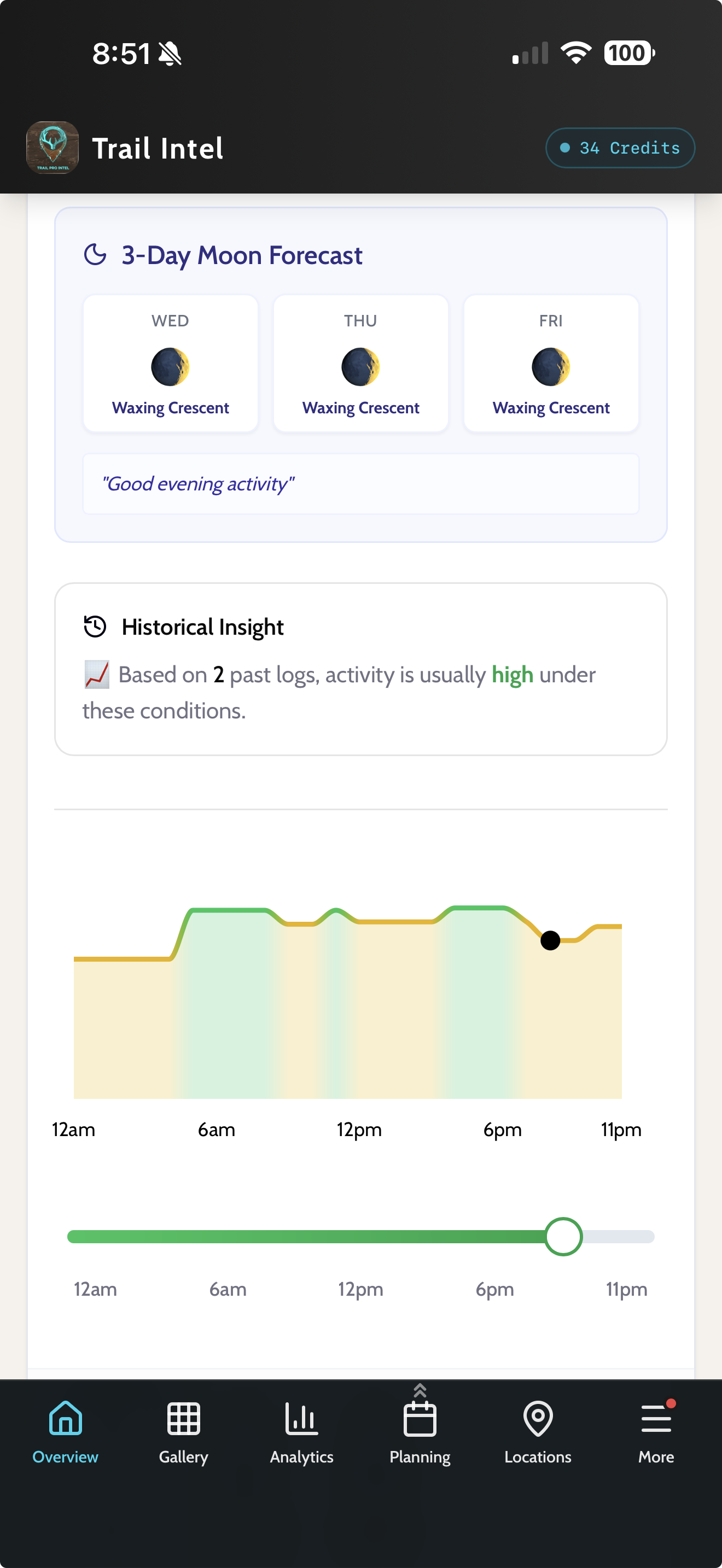Viewport: 722px width, 1568px height.
Task: Tap the black marker dot on activity chart
Action: (x=550, y=940)
